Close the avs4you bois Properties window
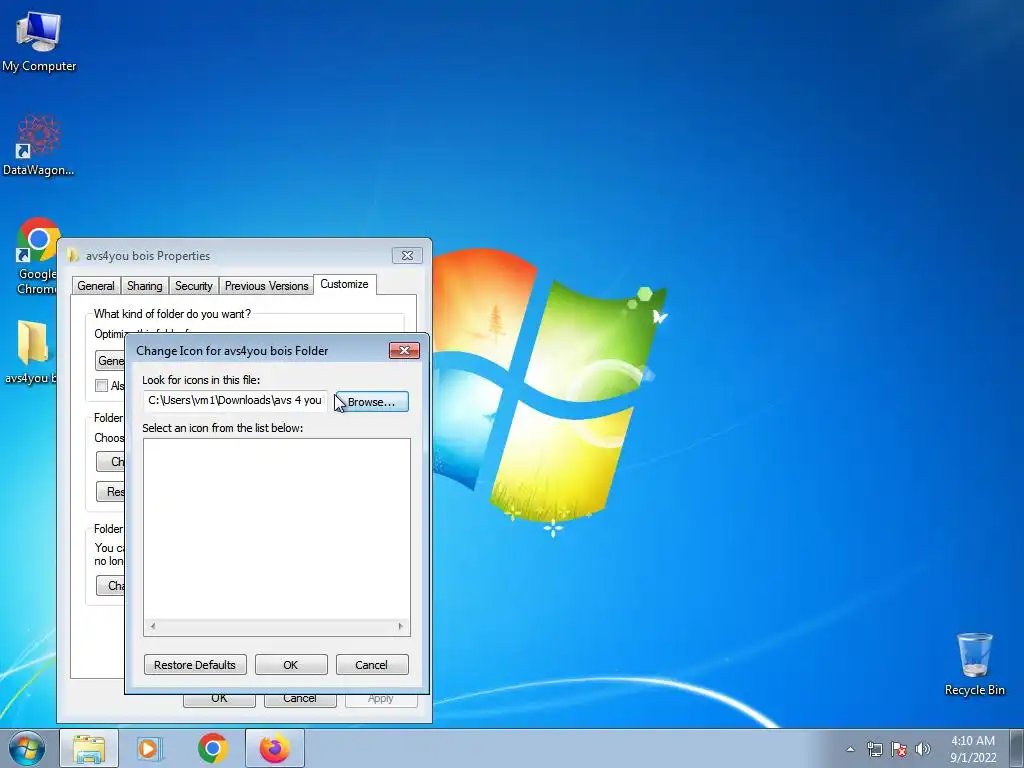This screenshot has height=768, width=1024. (407, 255)
